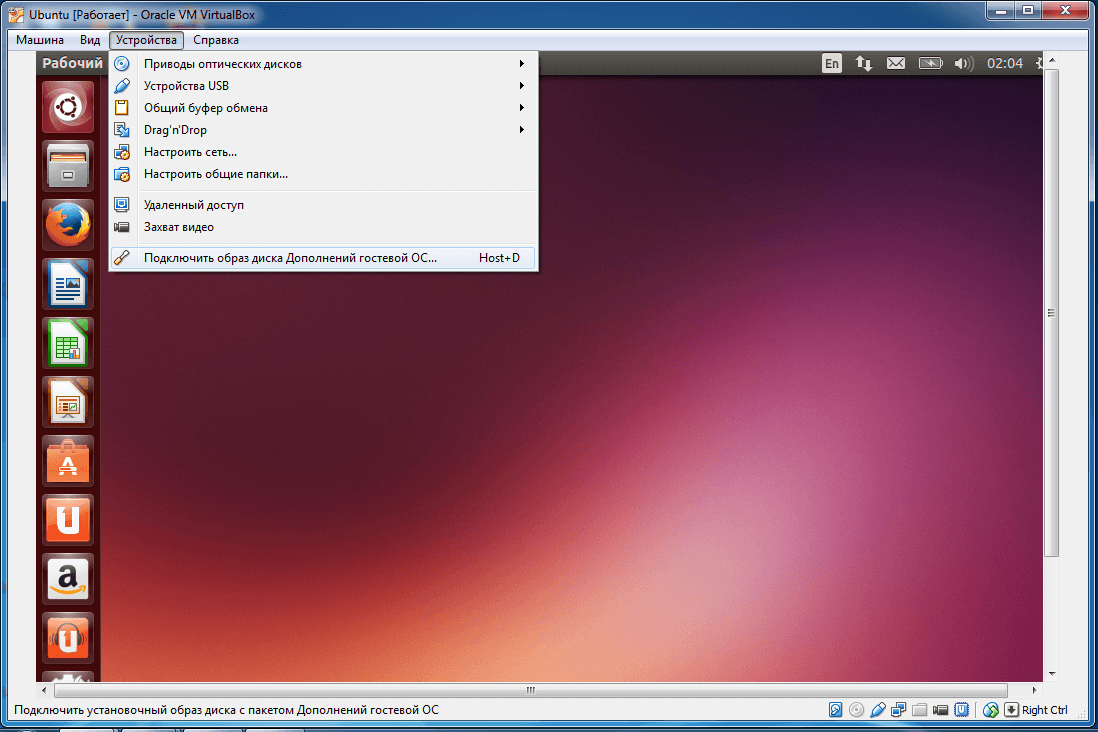Open the network connections indicator in Ubuntu panel
The height and width of the screenshot is (732, 1098).
(863, 63)
